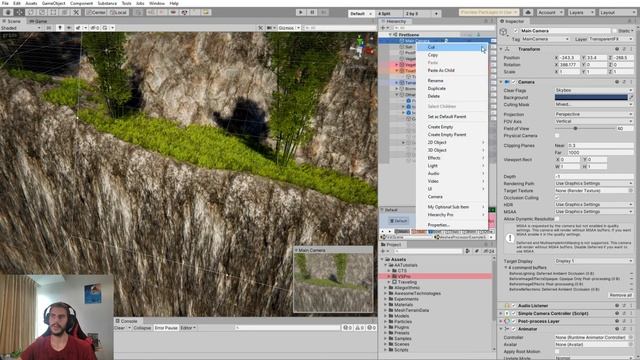This screenshot has height=360, width=640.
Task: Choose Copy from context menu
Action: pos(452,55)
